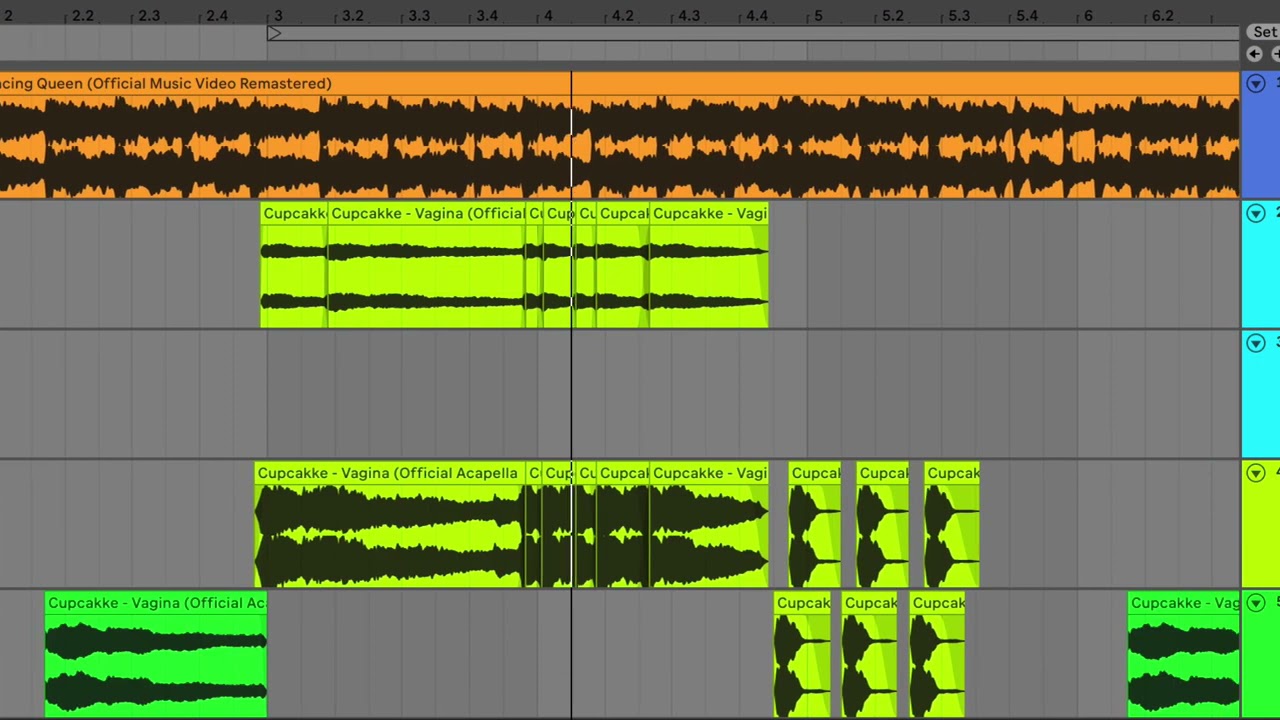
Task: Select the orange Dancing Queen clip title
Action: (619, 84)
